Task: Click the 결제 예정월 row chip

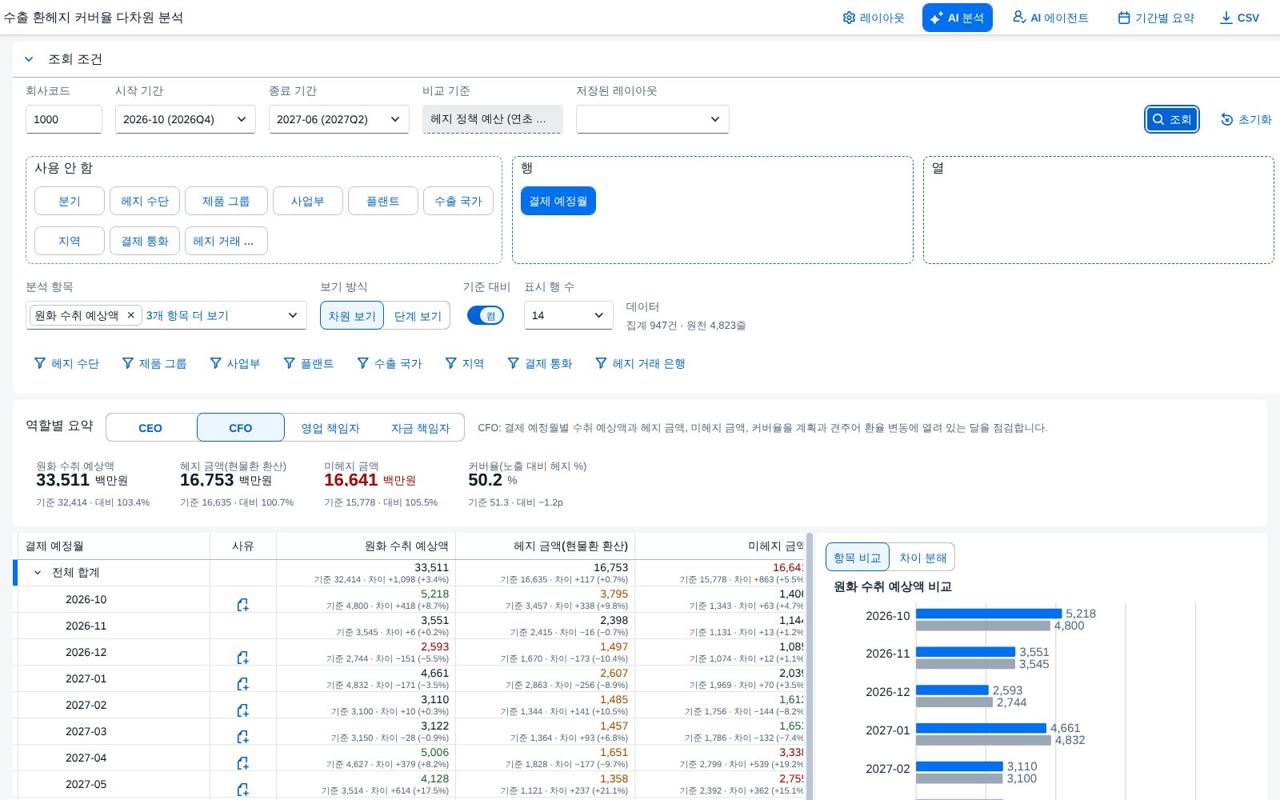Action: tap(558, 201)
